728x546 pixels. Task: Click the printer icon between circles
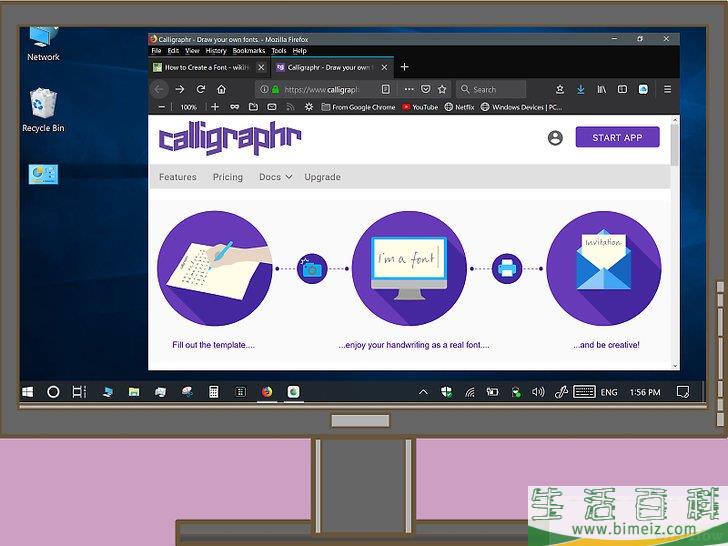pos(507,268)
